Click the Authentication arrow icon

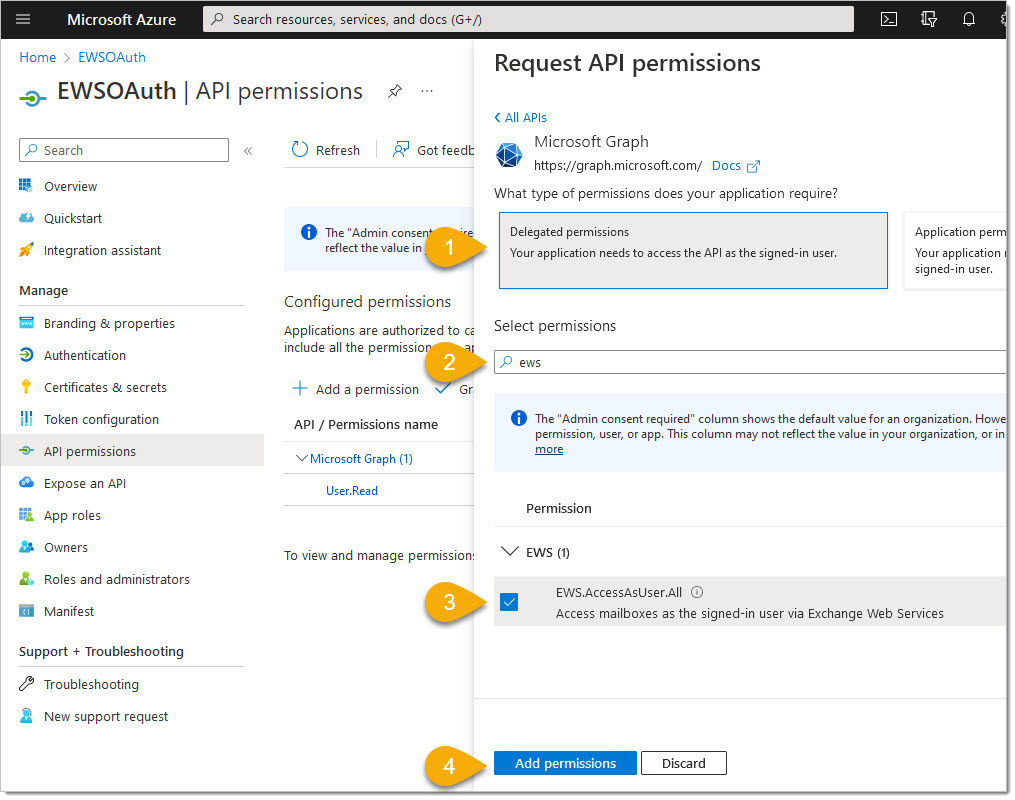click(x=26, y=355)
